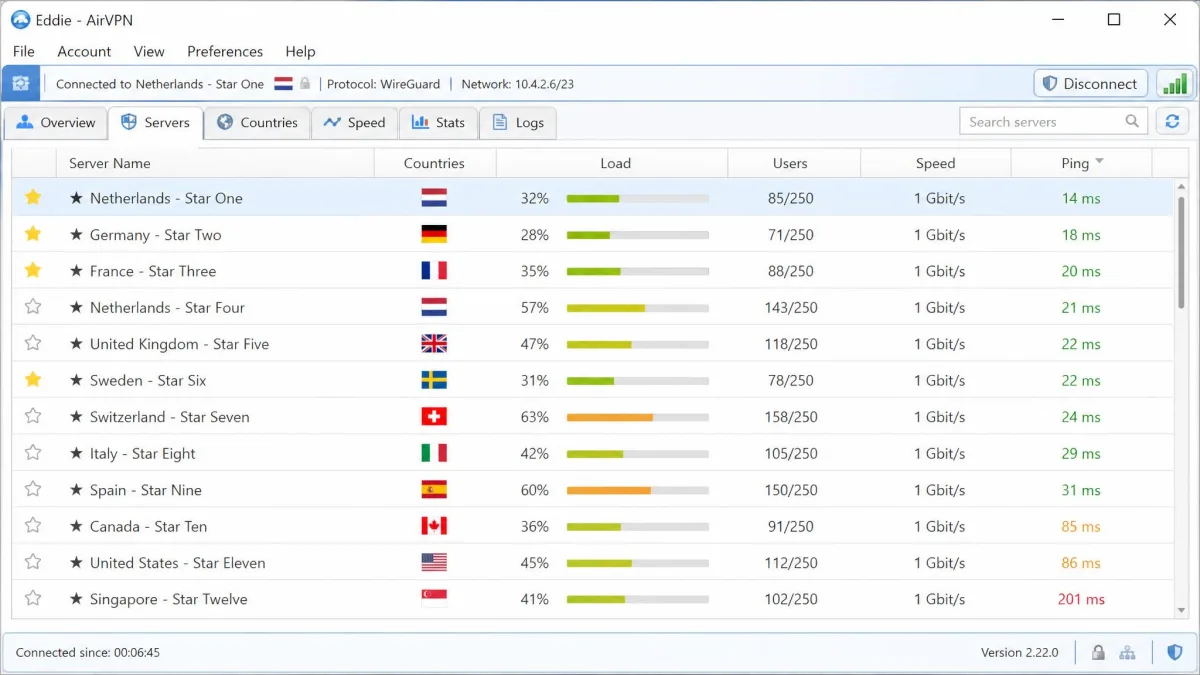Click the shield icon in the status bar
1200x675 pixels.
click(x=1175, y=652)
